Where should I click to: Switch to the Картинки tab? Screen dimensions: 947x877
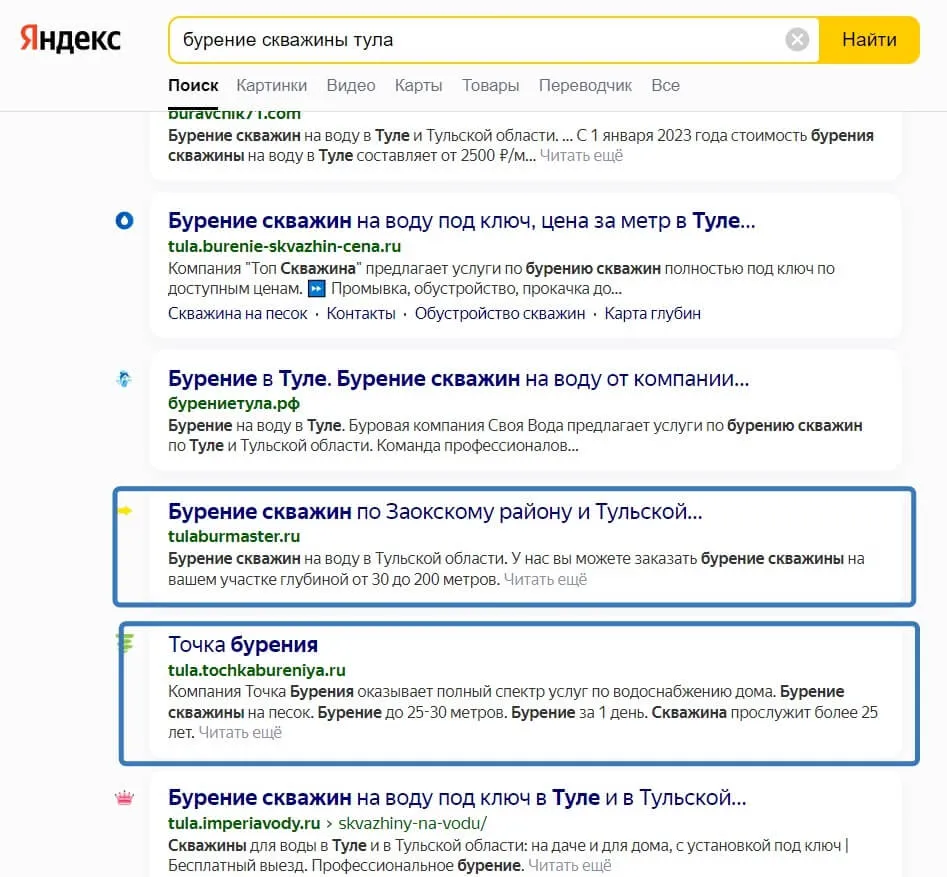(x=272, y=85)
